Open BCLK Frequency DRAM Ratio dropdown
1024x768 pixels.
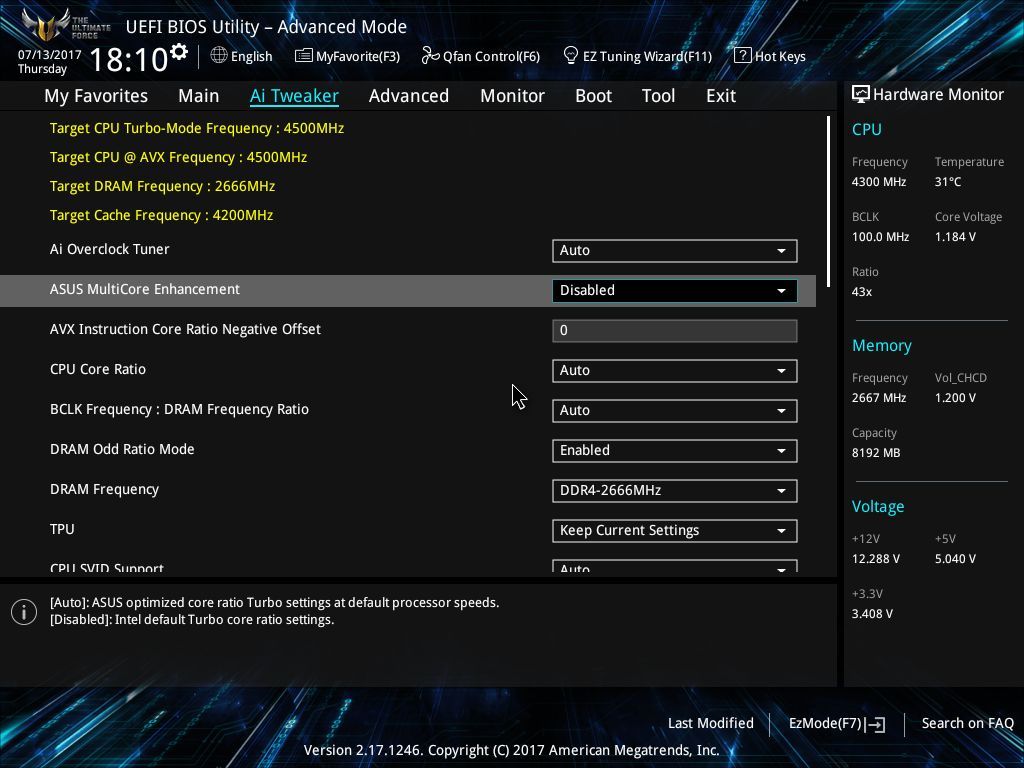(675, 411)
